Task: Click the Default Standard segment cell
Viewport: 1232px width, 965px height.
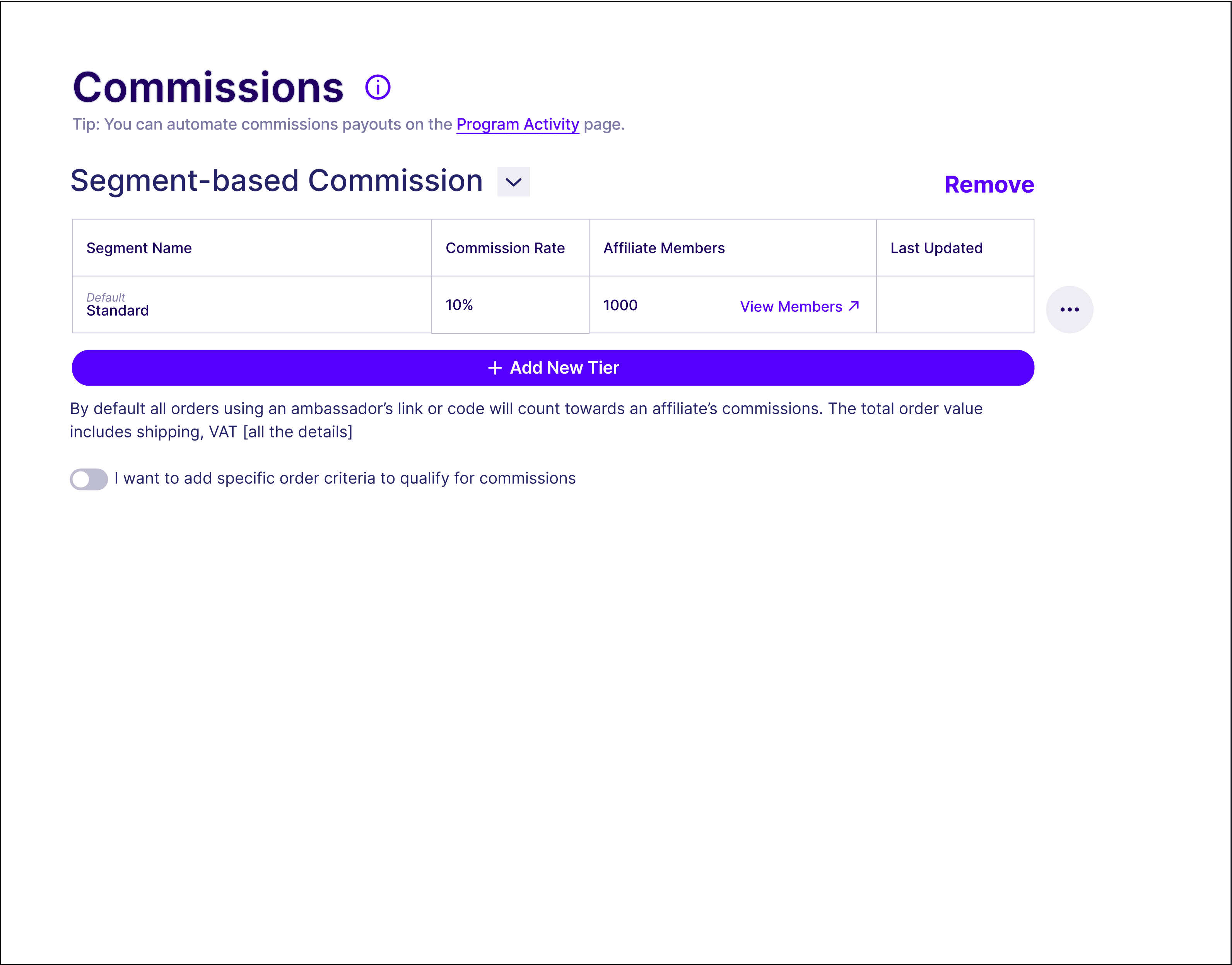Action: click(x=118, y=305)
